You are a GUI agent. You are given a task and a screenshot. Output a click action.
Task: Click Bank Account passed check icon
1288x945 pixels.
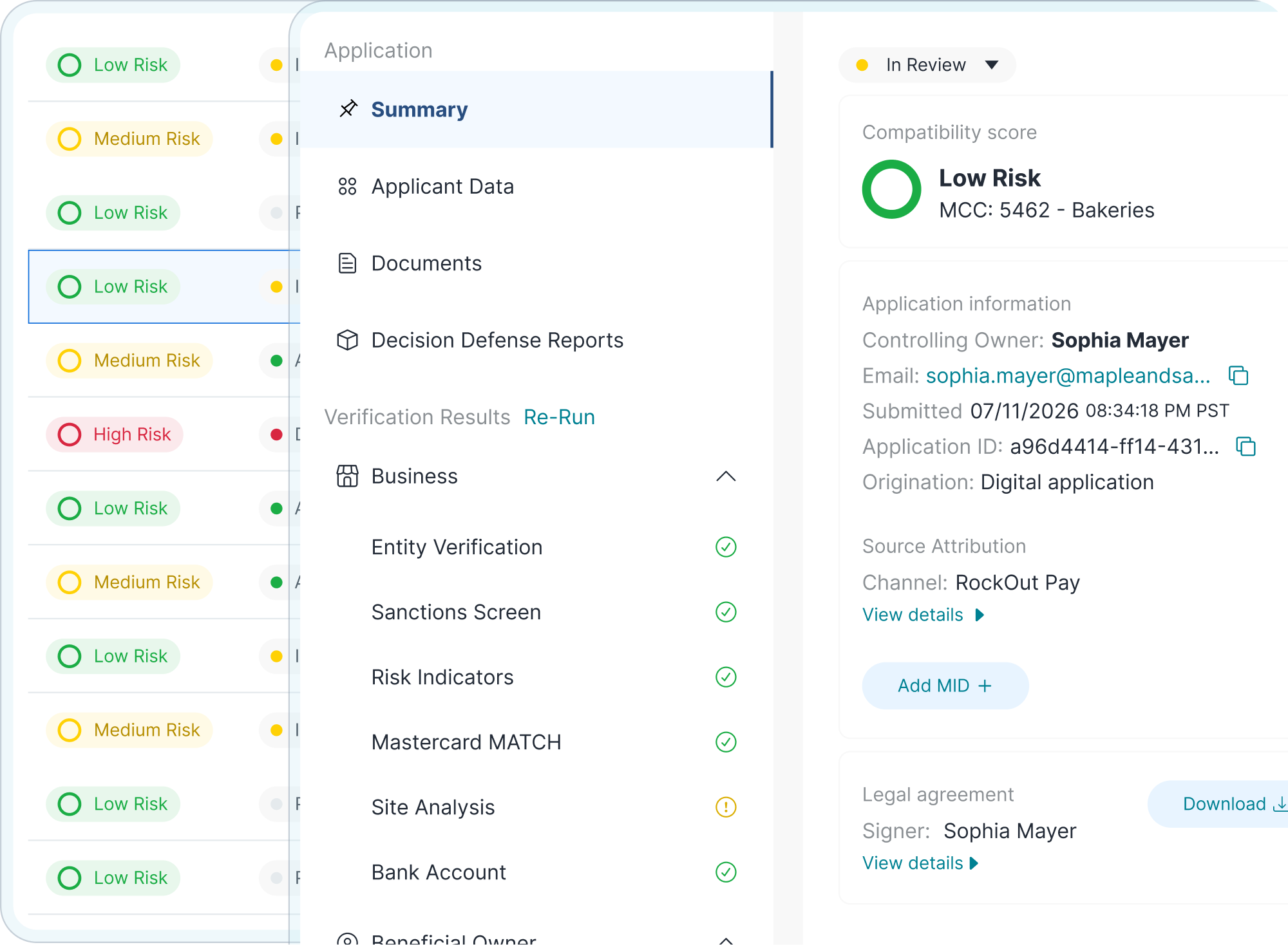point(726,872)
